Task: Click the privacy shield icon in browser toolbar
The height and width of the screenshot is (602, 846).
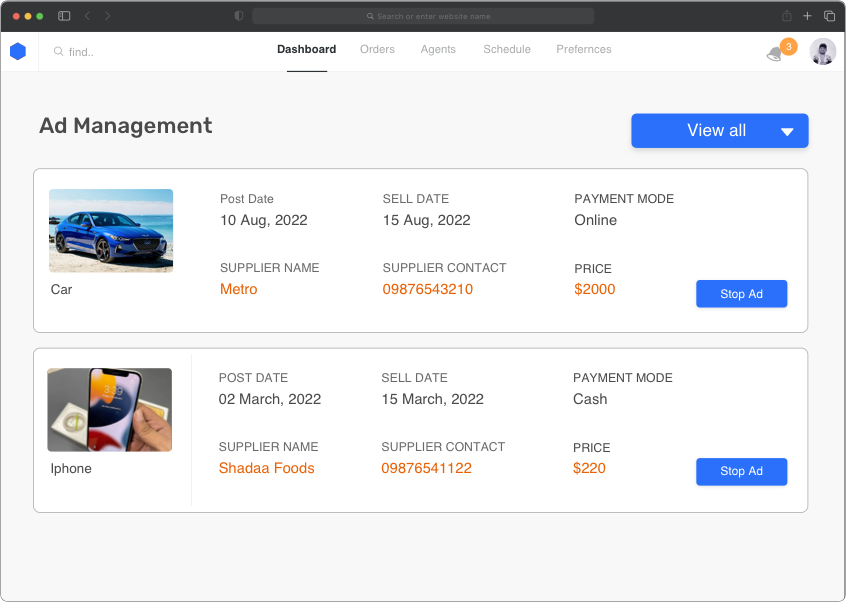Action: [x=239, y=16]
